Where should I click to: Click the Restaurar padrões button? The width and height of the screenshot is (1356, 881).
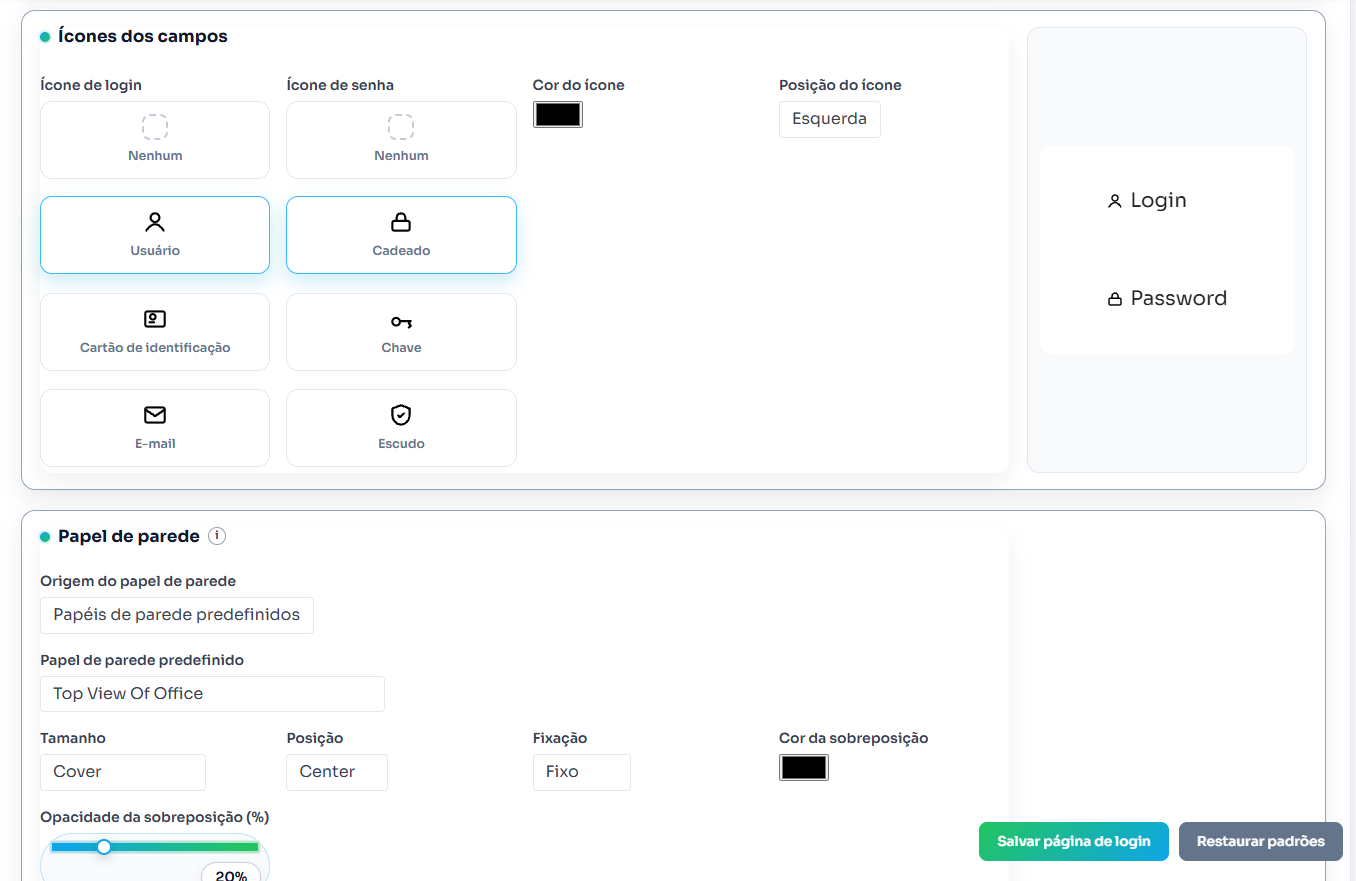[1260, 841]
